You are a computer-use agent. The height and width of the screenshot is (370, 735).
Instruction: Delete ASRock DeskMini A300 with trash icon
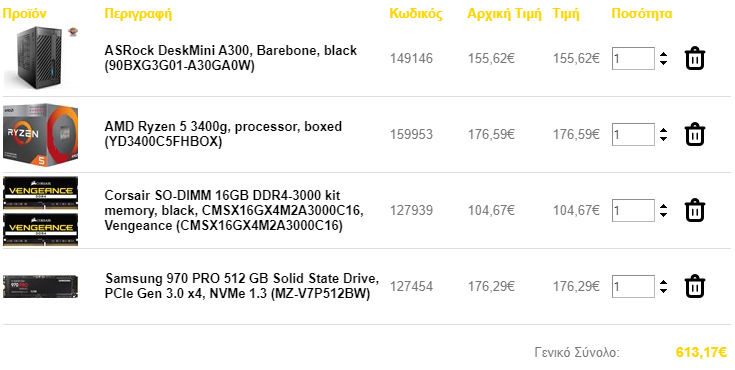click(x=695, y=59)
